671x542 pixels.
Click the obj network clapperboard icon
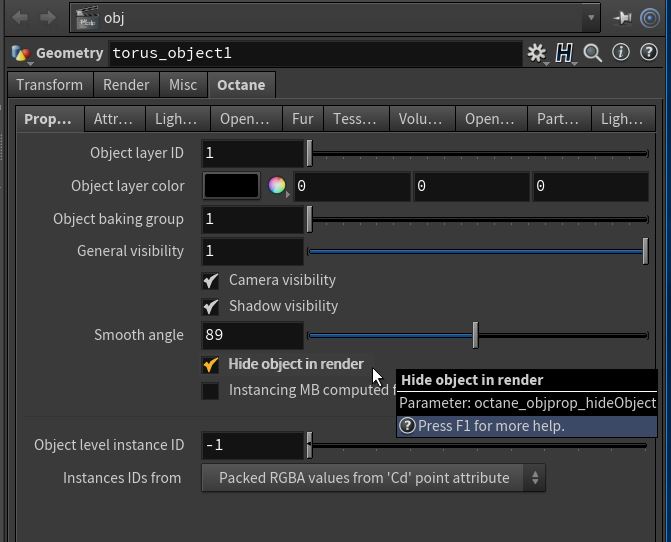87,18
